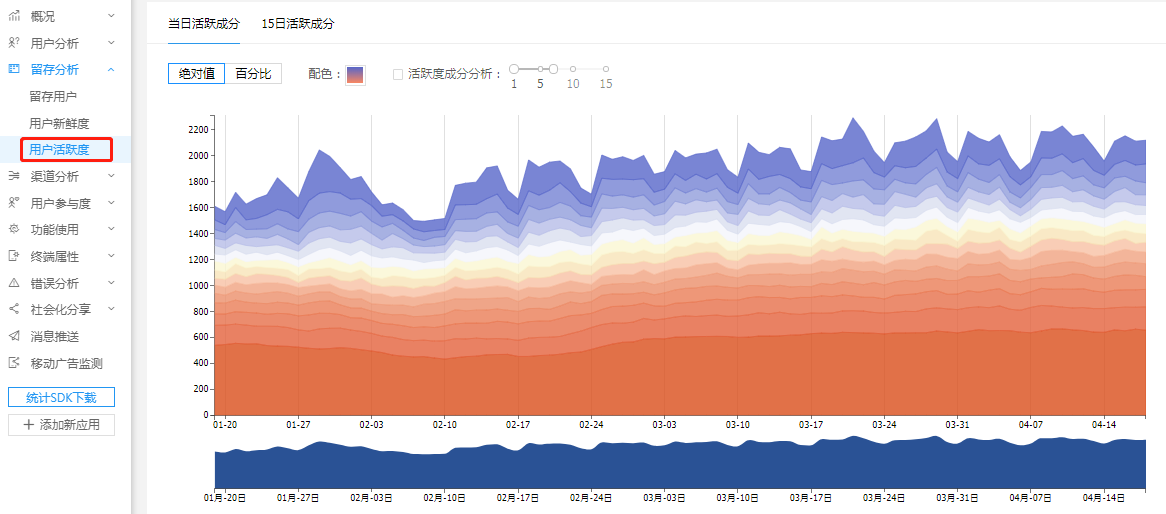Expand the 用户参与度 menu chevron
The width and height of the screenshot is (1166, 514).
pos(111,203)
